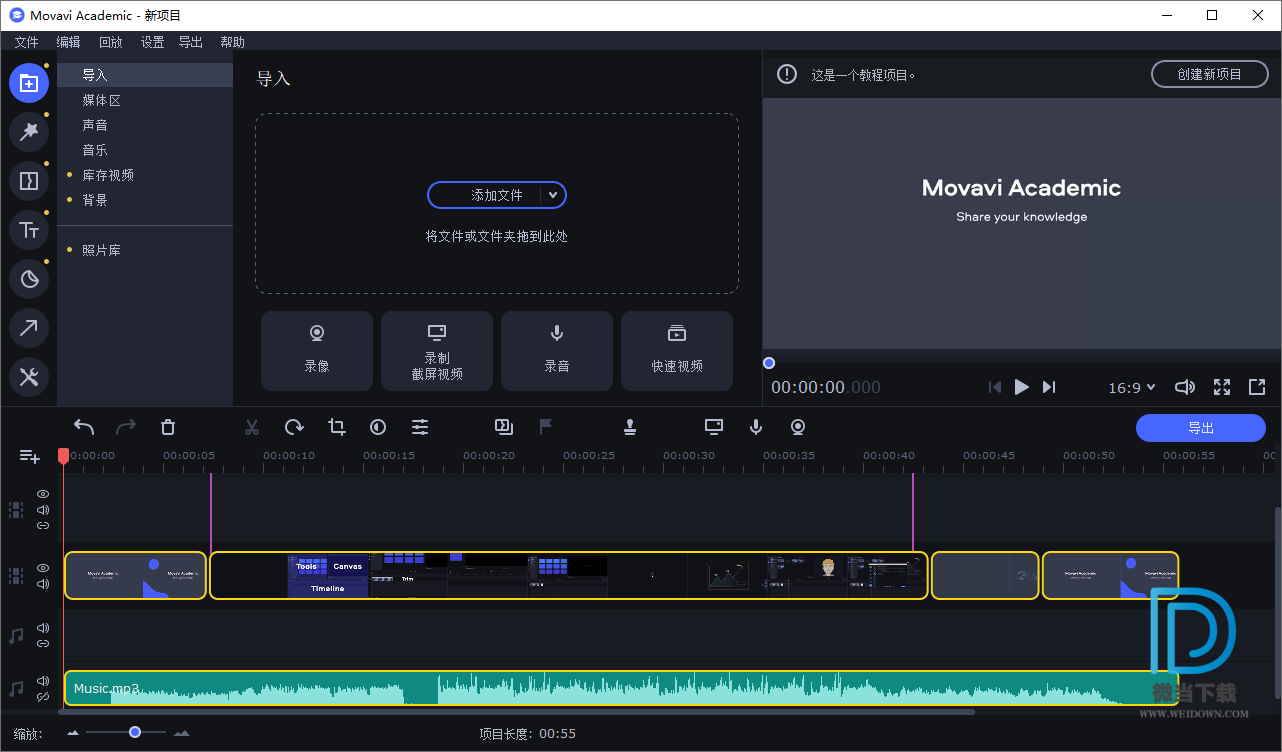1282x752 pixels.
Task: Open the Callouts arrow sidebar icon
Action: 29,328
